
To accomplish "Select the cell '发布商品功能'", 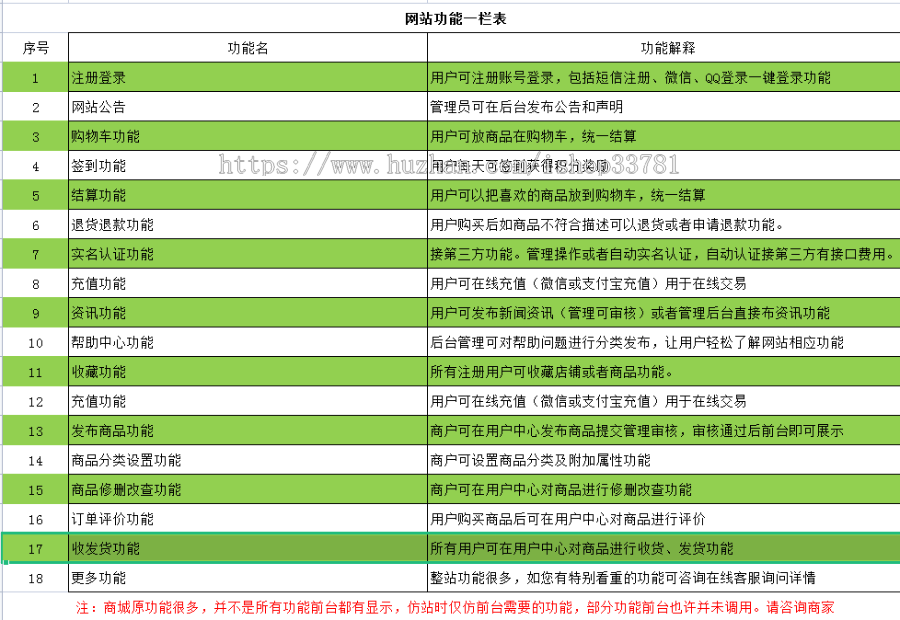I will tap(248, 431).
